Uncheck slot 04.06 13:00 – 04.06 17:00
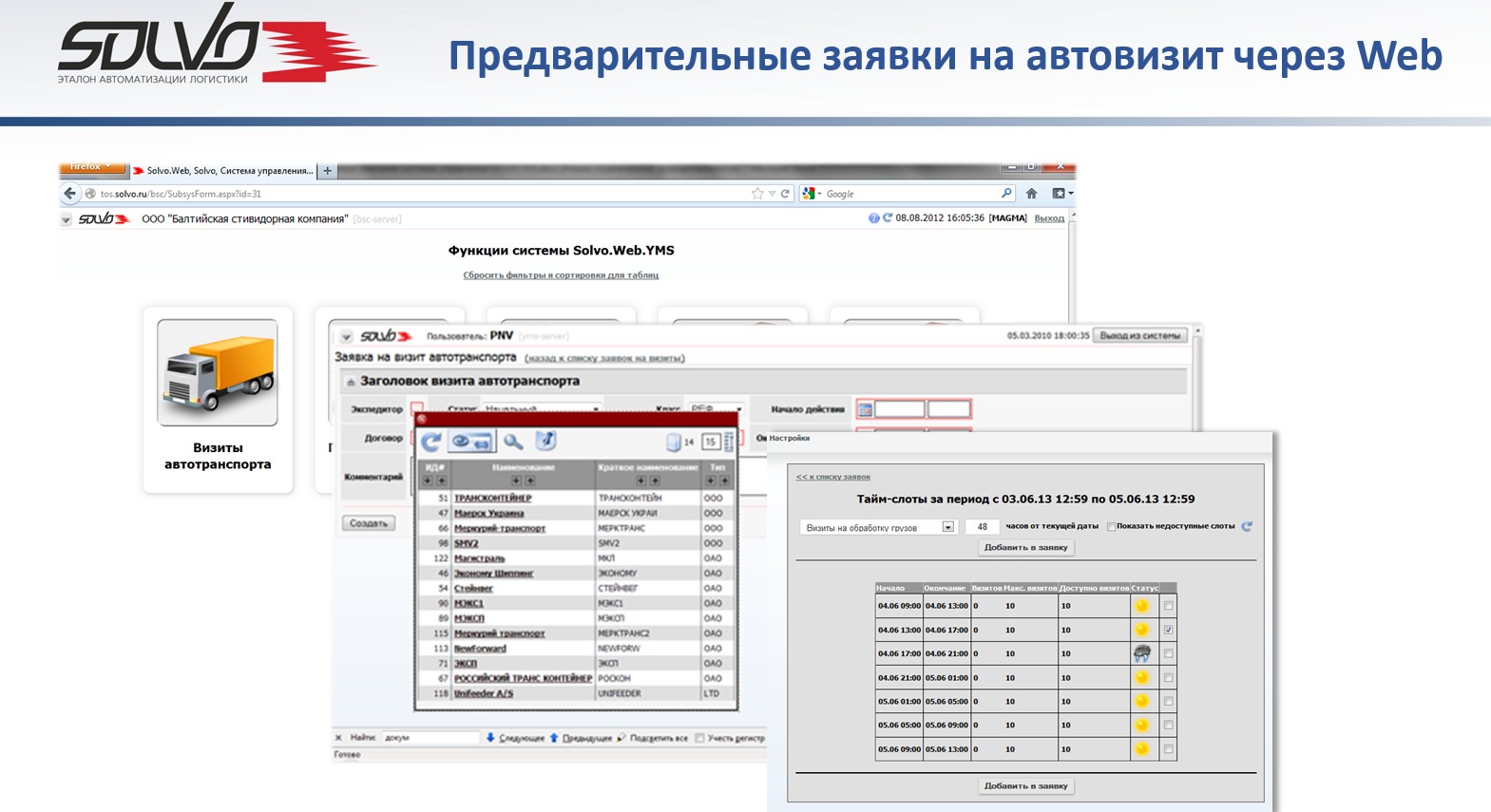The width and height of the screenshot is (1491, 812). [1168, 630]
